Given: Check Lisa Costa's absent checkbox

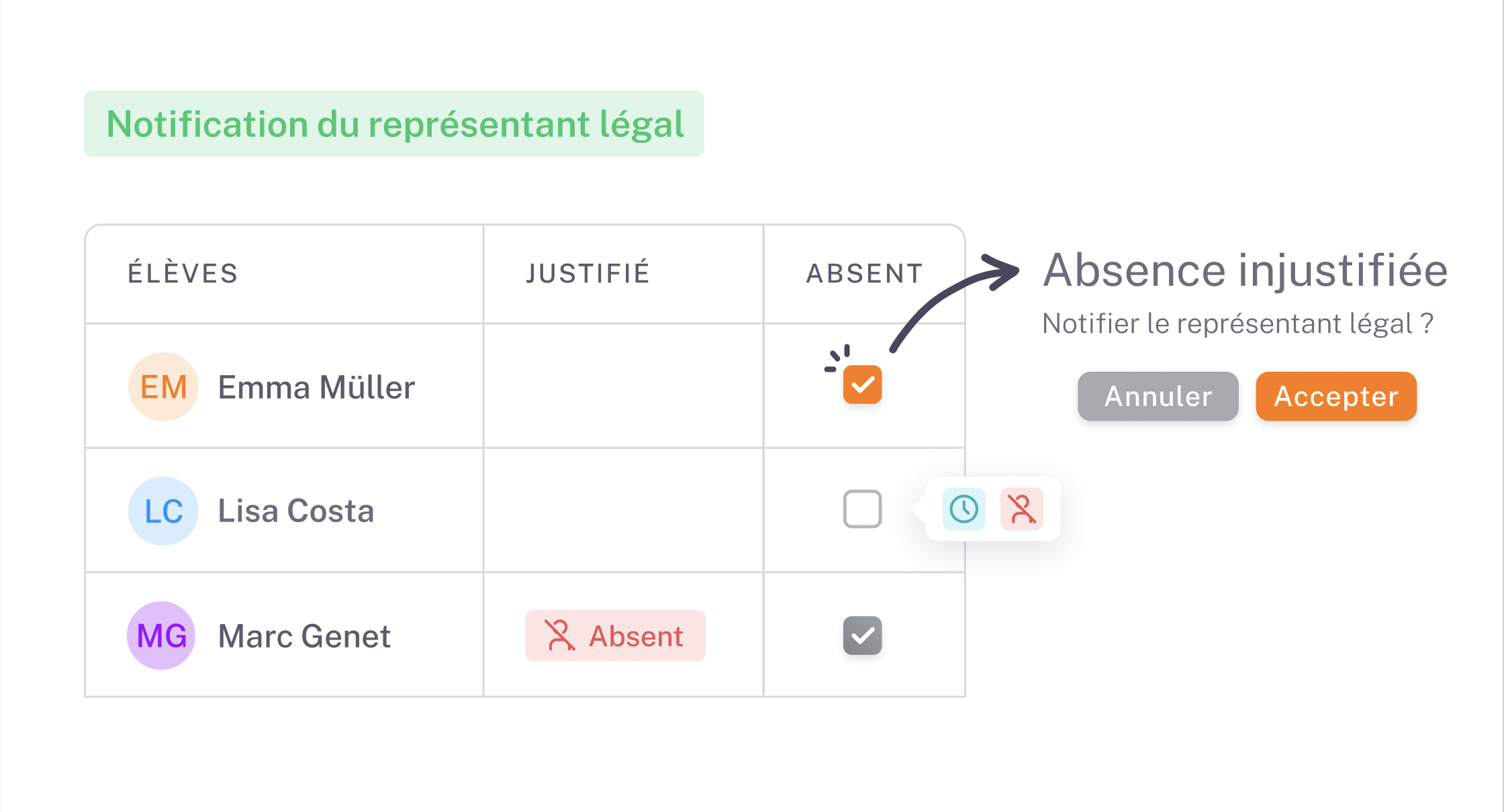Looking at the screenshot, I should pos(862,509).
